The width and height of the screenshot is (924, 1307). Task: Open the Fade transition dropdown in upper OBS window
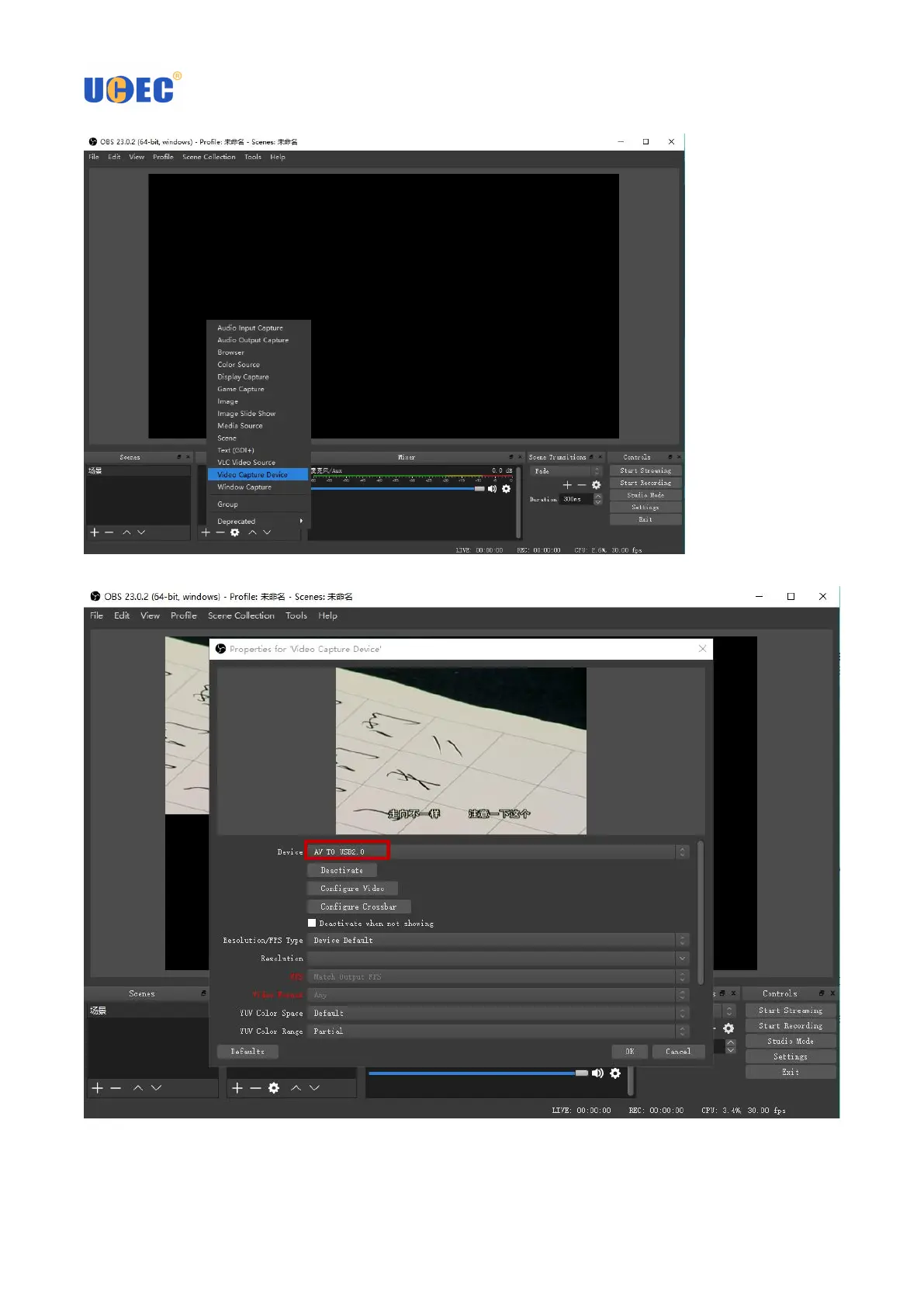coord(566,471)
